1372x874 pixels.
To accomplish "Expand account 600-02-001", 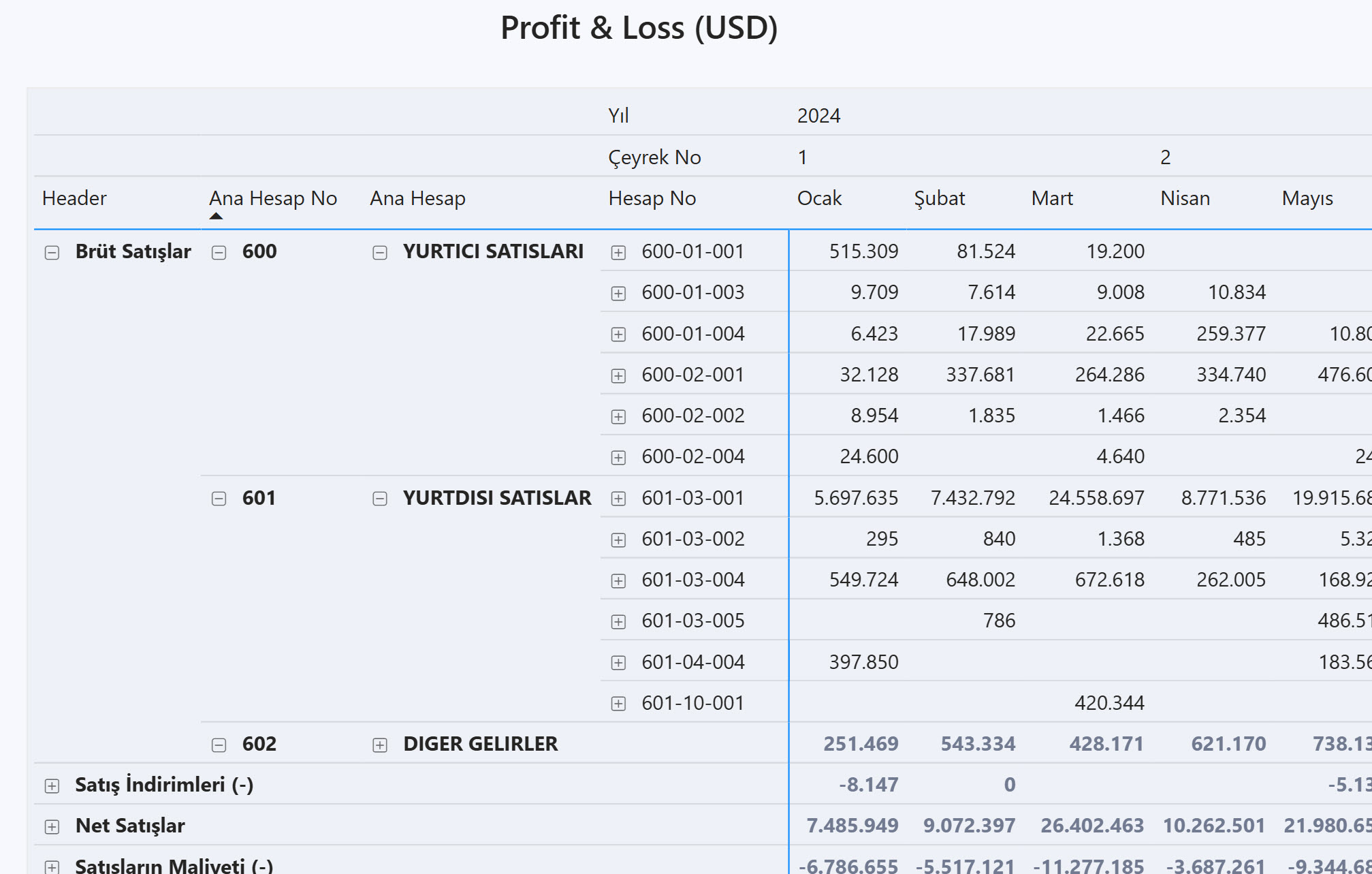I will (x=618, y=376).
